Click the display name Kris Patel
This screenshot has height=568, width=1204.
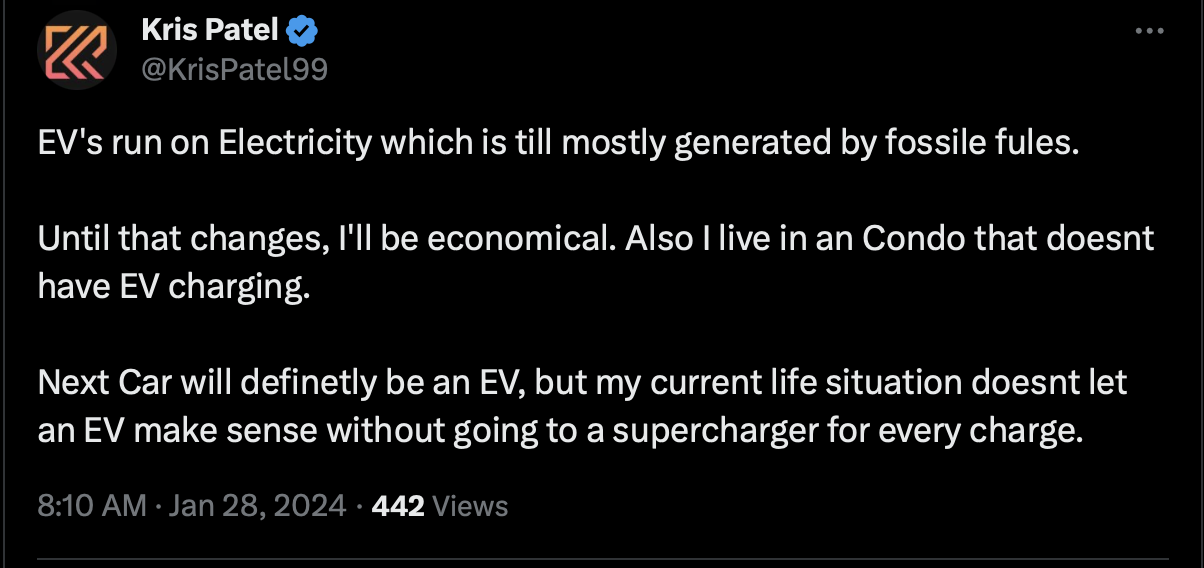coord(210,31)
